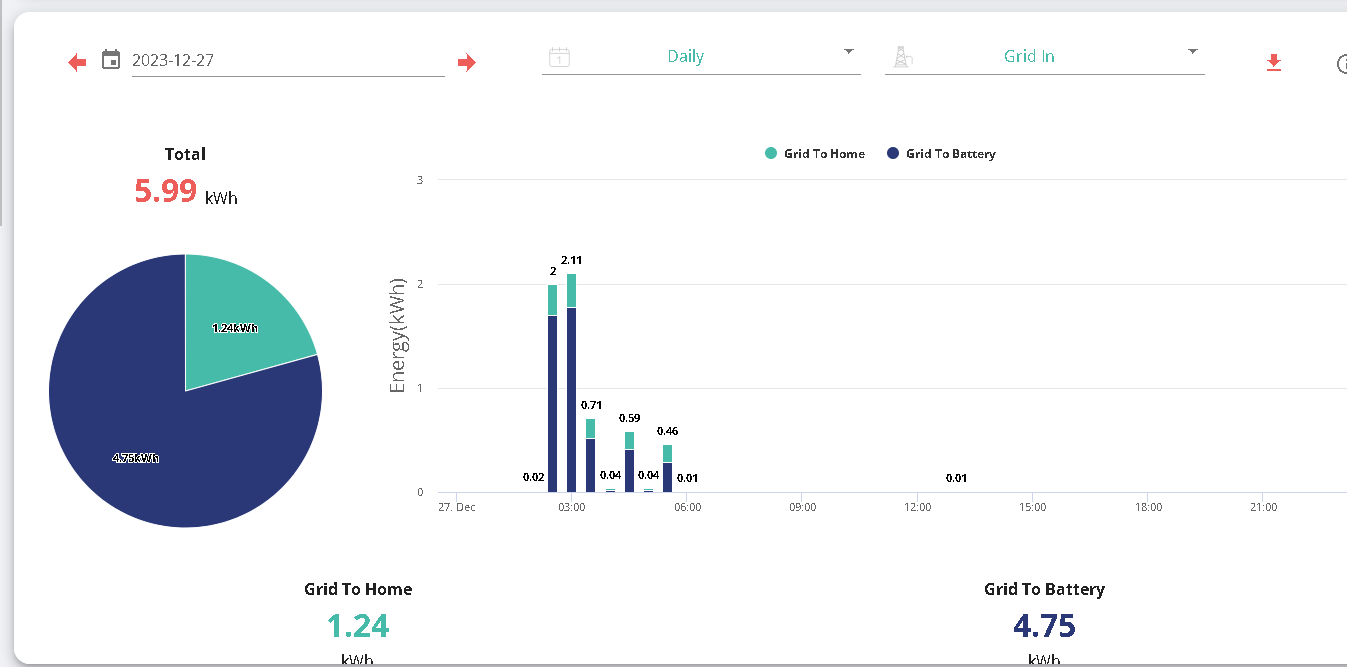The width and height of the screenshot is (1347, 667).
Task: Select the navy 4.75kWh pie slice
Action: point(150,440)
